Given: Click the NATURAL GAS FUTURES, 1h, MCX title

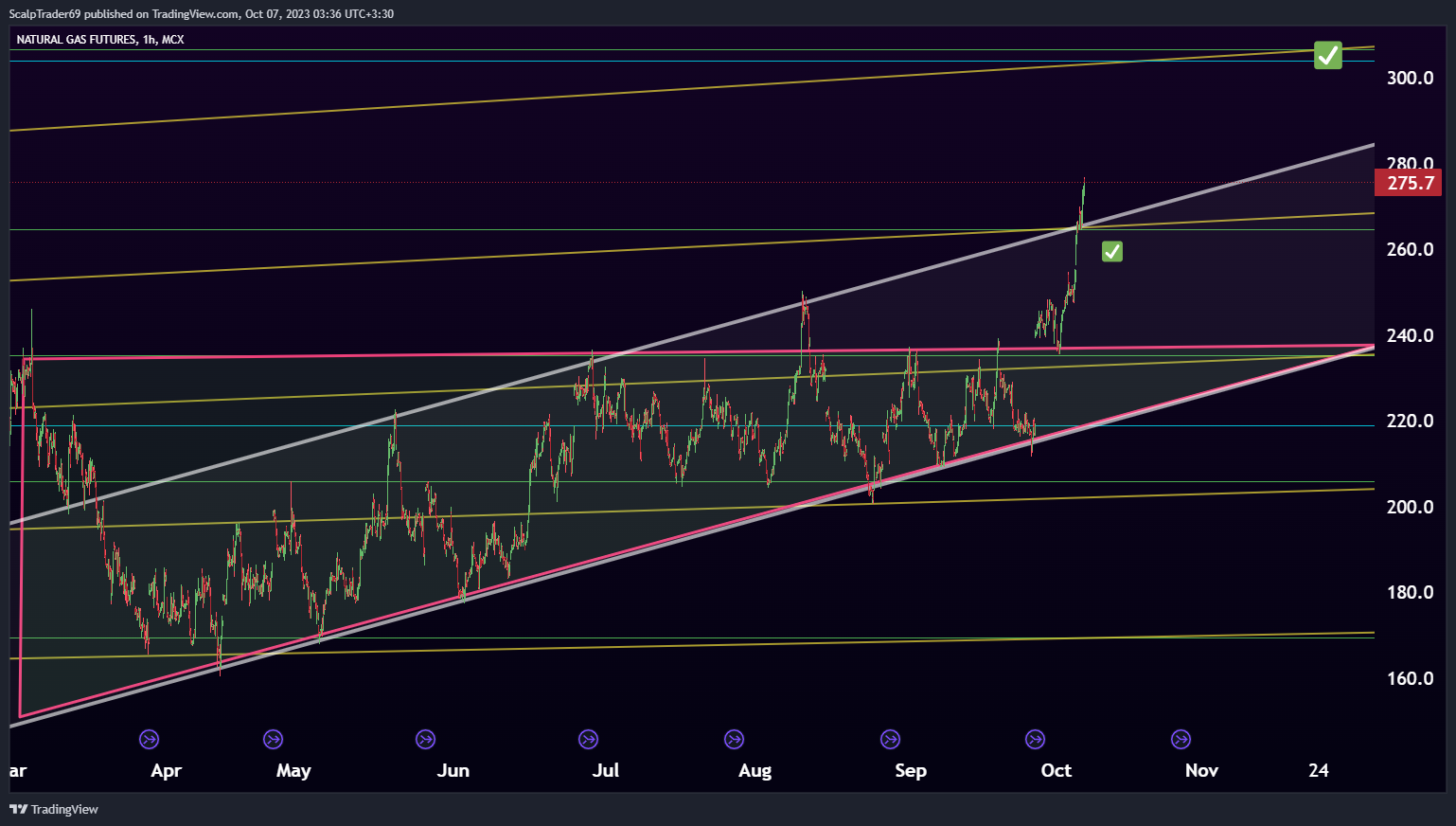Looking at the screenshot, I should (x=100, y=40).
